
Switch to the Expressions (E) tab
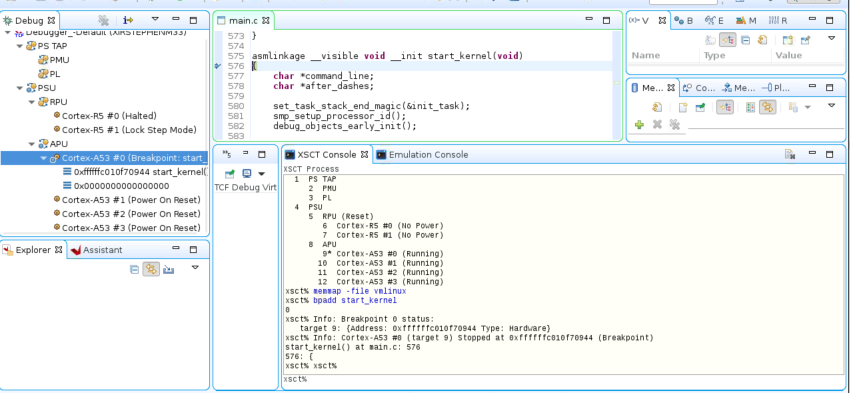coord(714,21)
